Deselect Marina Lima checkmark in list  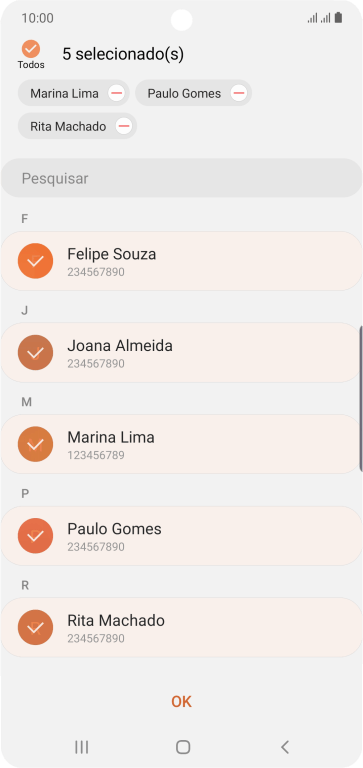point(35,444)
